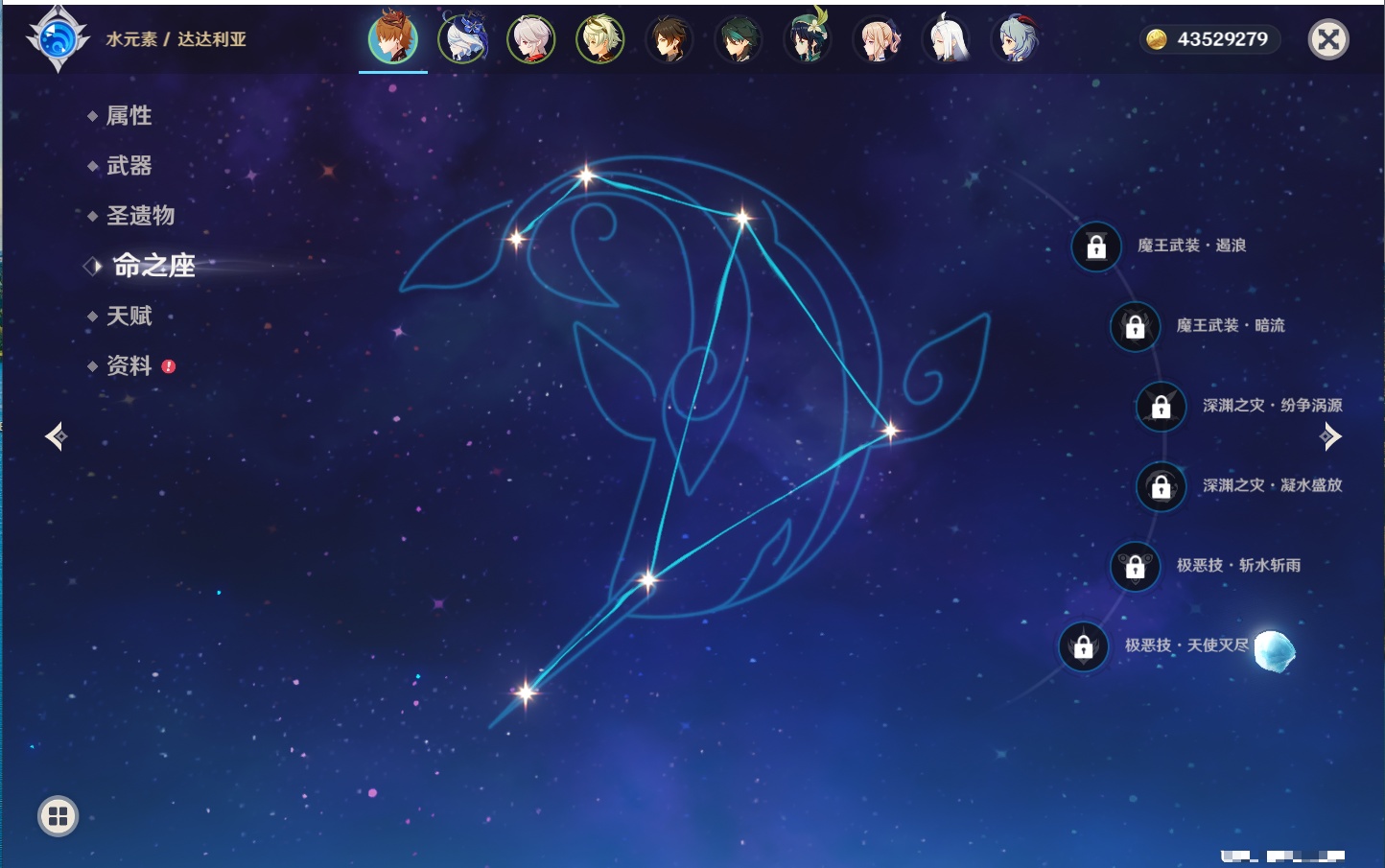The image size is (1385, 868).
Task: Choose the blue-haired portrait with red horns
Action: [1015, 39]
